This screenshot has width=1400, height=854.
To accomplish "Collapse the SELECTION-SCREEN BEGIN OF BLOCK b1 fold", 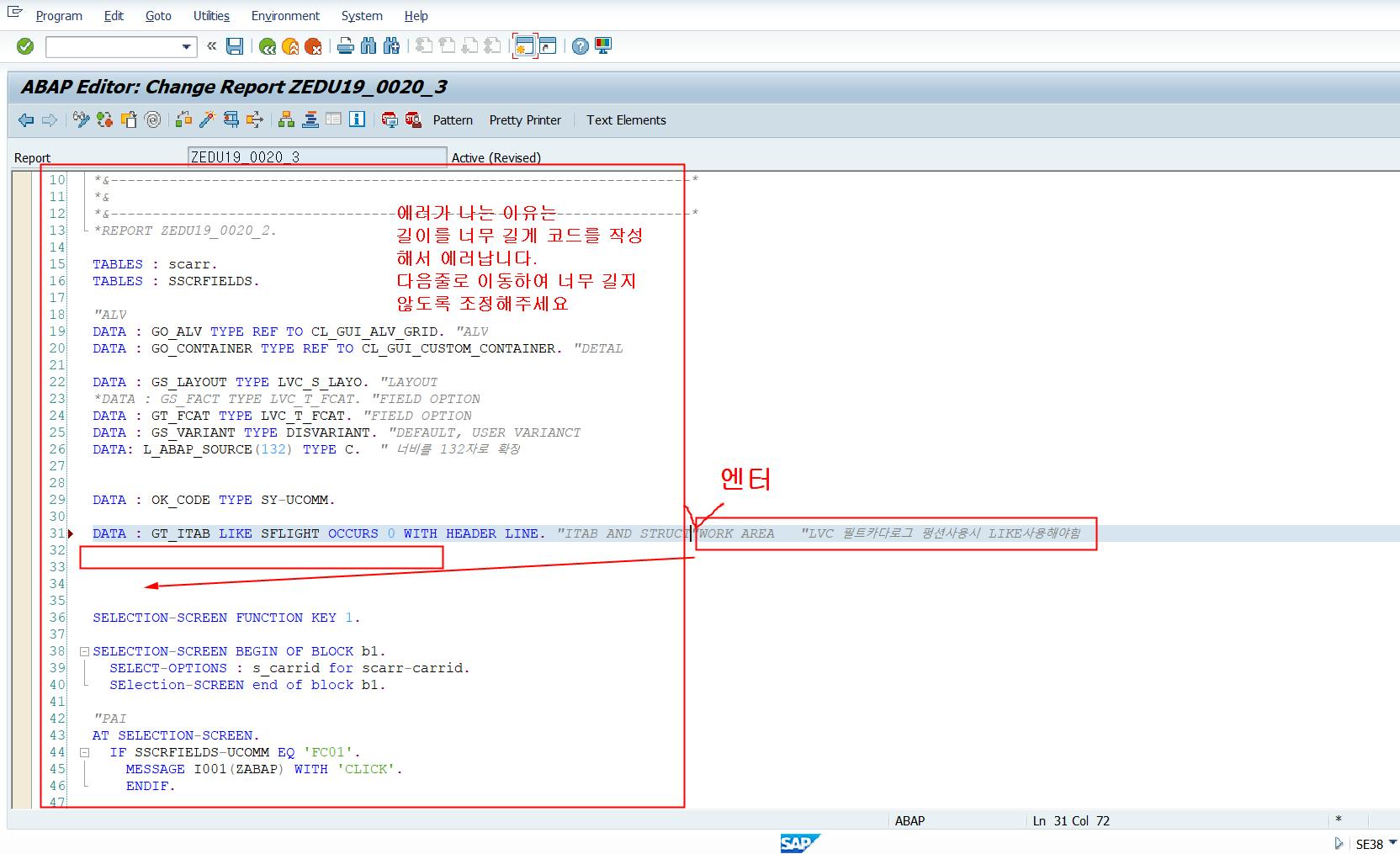I will click(84, 651).
